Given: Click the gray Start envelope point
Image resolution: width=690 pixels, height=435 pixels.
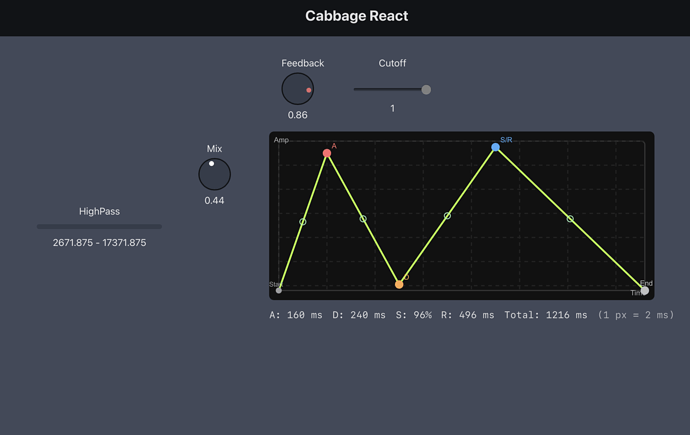Looking at the screenshot, I should pyautogui.click(x=279, y=290).
